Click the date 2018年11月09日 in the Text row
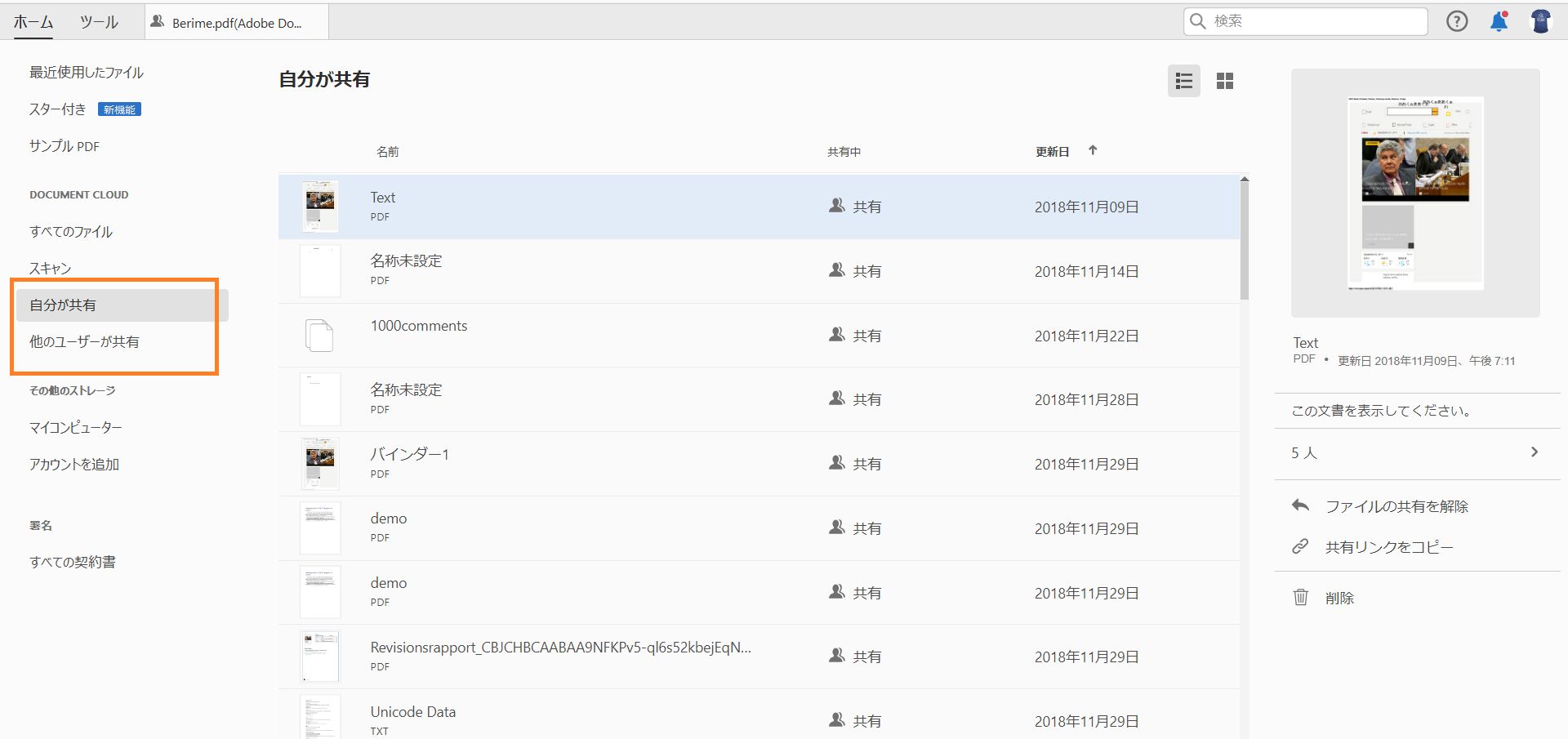The width and height of the screenshot is (1568, 739). click(x=1087, y=207)
